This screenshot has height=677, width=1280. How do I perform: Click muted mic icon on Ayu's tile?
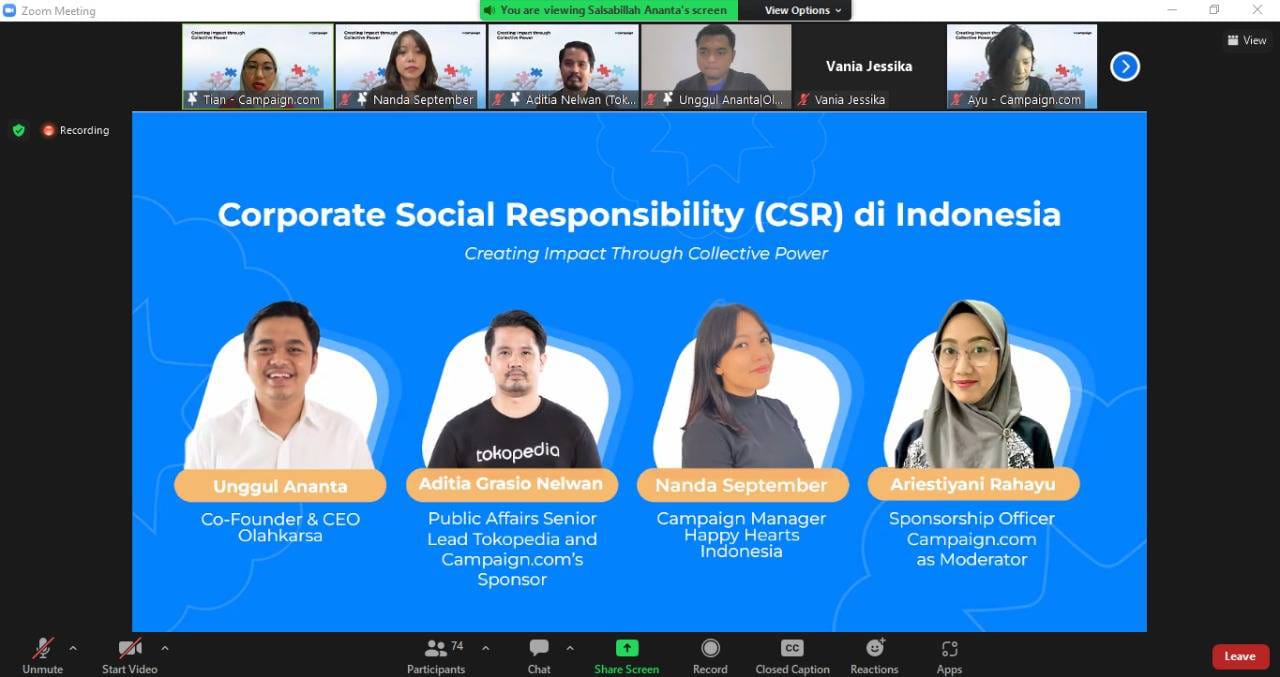(x=957, y=99)
